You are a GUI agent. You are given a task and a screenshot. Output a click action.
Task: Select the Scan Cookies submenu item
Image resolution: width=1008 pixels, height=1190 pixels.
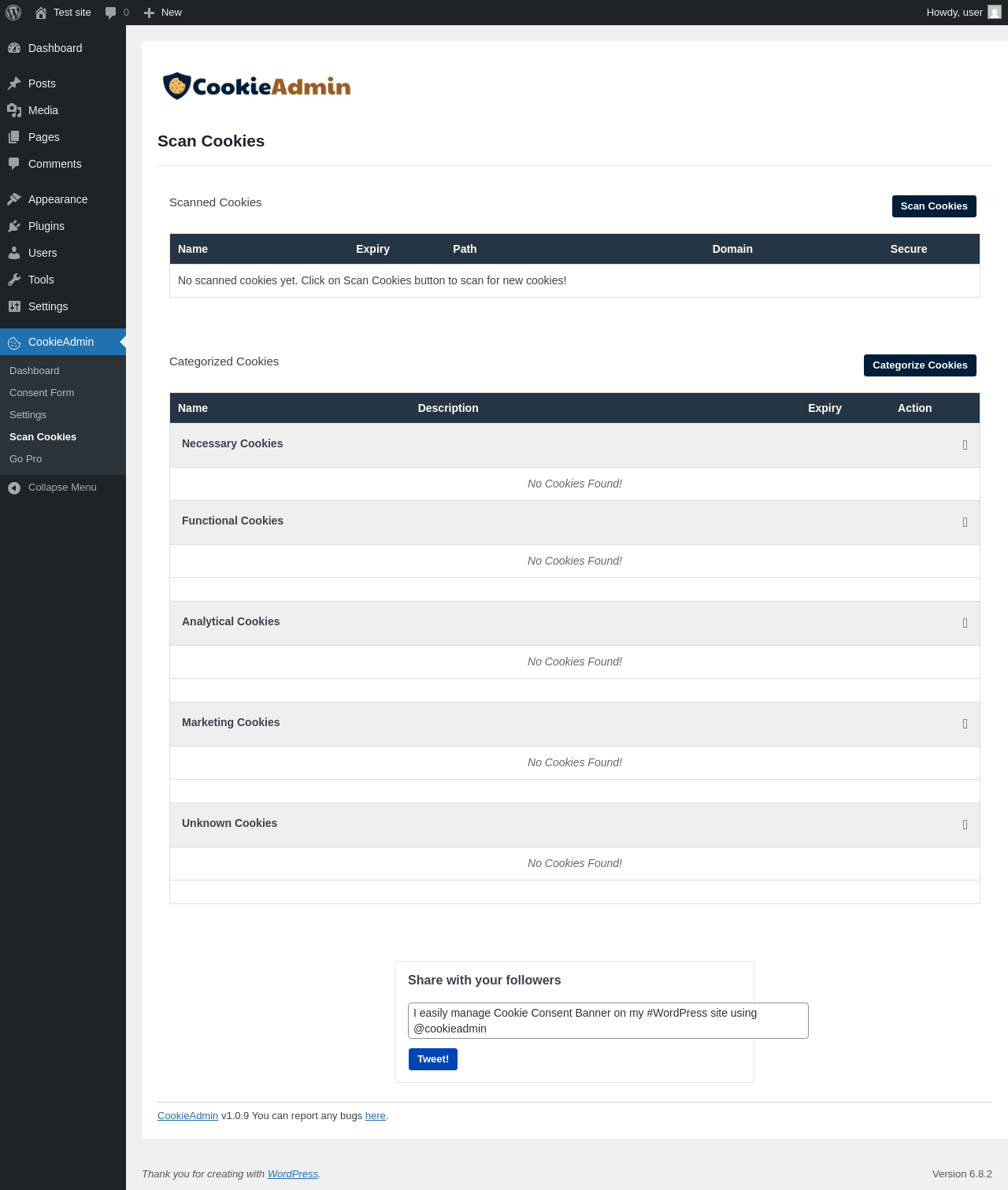click(63, 437)
